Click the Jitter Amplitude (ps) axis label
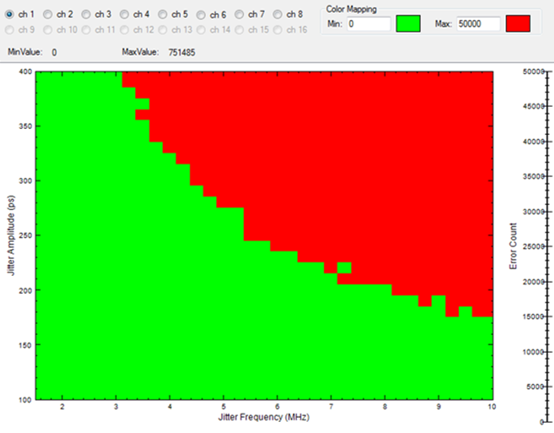 [11, 235]
